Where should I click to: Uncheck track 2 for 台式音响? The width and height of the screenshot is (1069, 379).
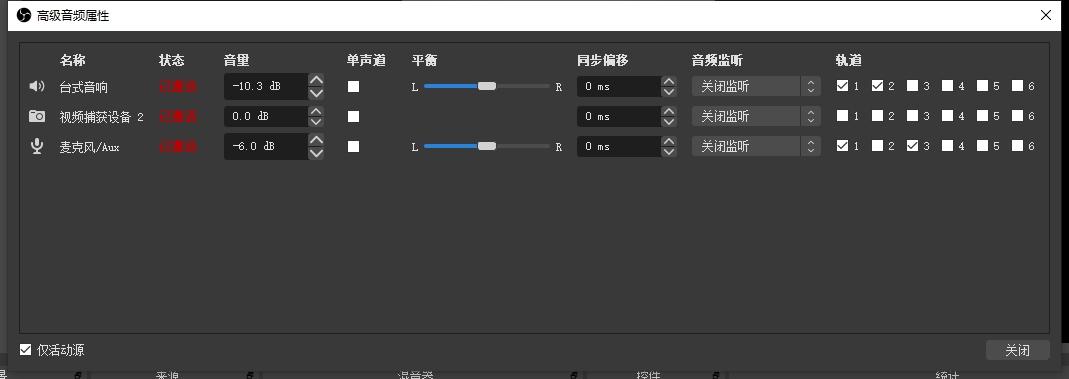coord(877,86)
